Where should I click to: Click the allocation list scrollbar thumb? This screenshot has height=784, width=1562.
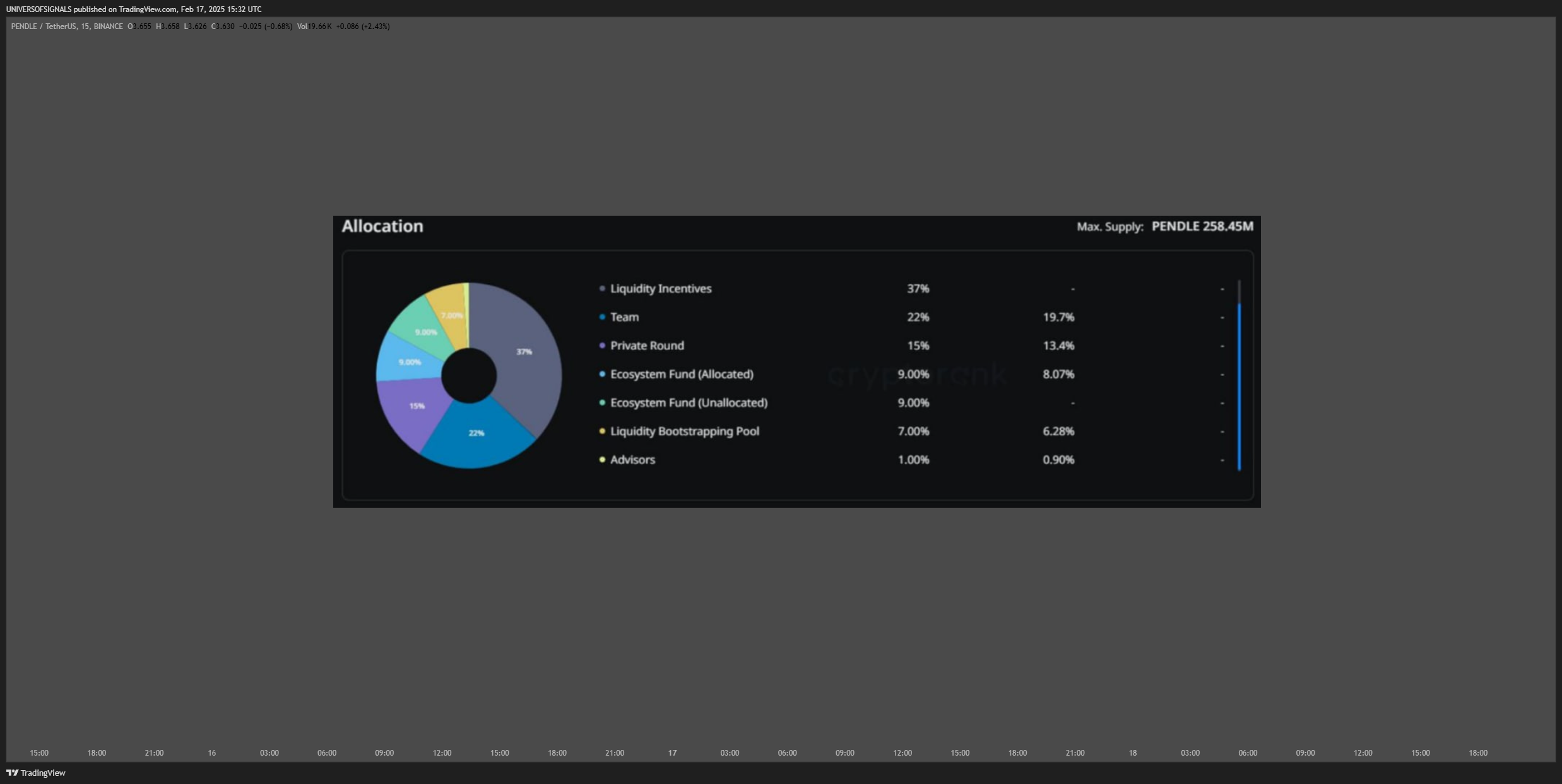[1240, 387]
